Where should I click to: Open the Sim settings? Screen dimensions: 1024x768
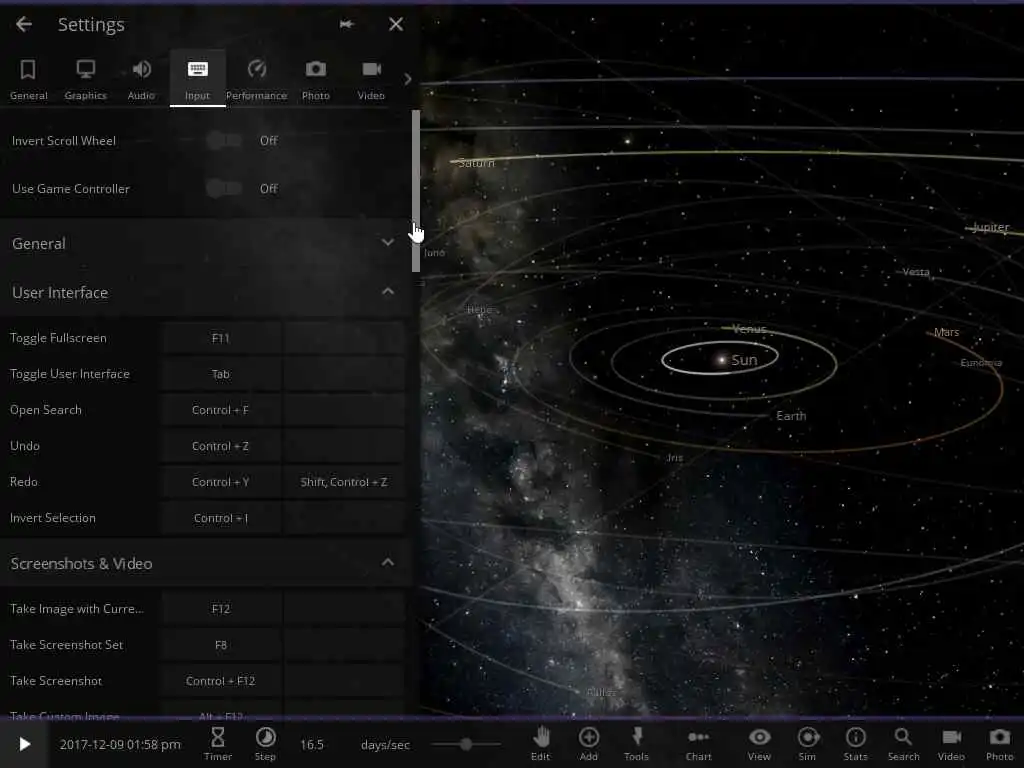[x=808, y=744]
